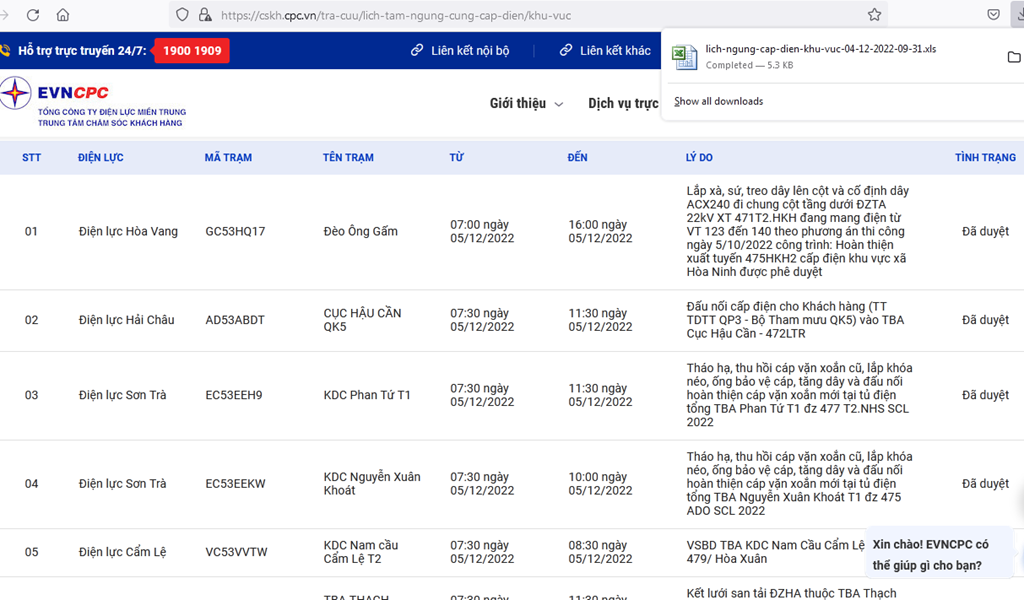Select station code VC53VVTW
Viewport: 1024px width, 600px height.
pos(236,552)
